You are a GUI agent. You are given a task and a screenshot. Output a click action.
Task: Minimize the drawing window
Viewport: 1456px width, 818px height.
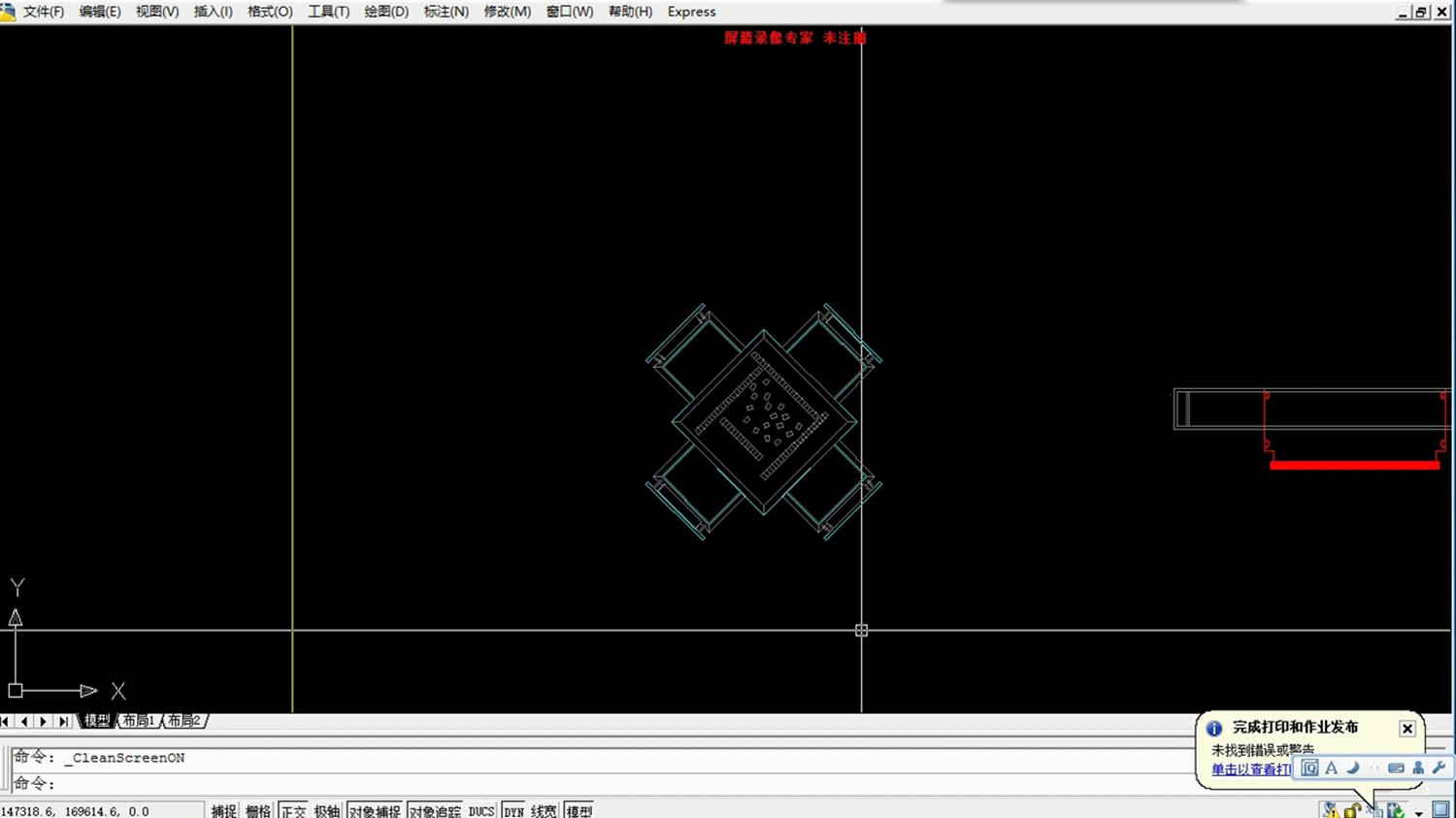pos(1403,12)
